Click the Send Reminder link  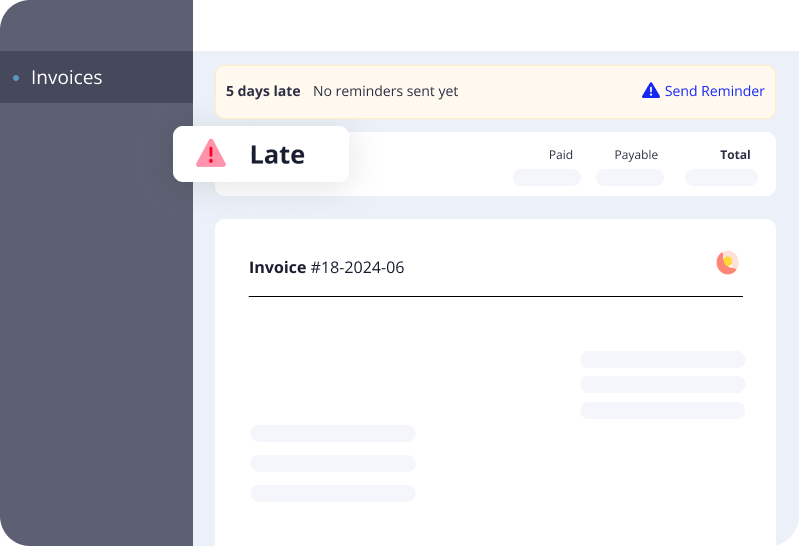click(714, 91)
